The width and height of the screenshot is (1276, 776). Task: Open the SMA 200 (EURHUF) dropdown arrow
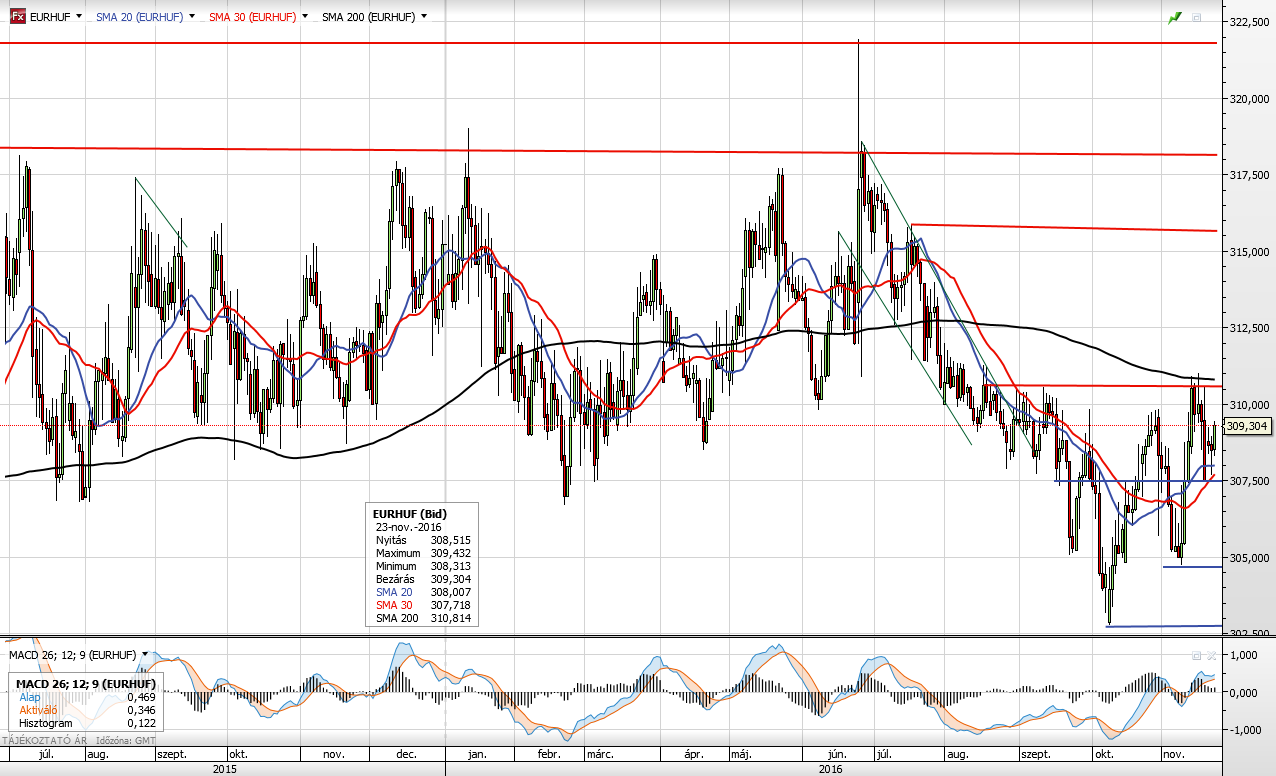(424, 17)
